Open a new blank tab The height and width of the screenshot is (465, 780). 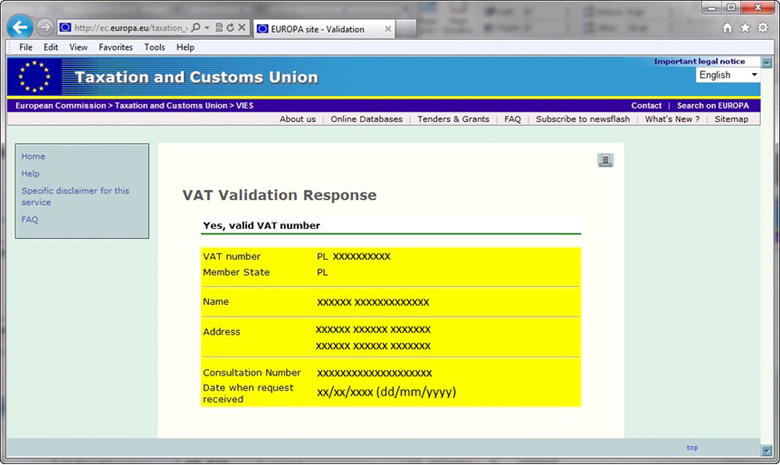(406, 29)
